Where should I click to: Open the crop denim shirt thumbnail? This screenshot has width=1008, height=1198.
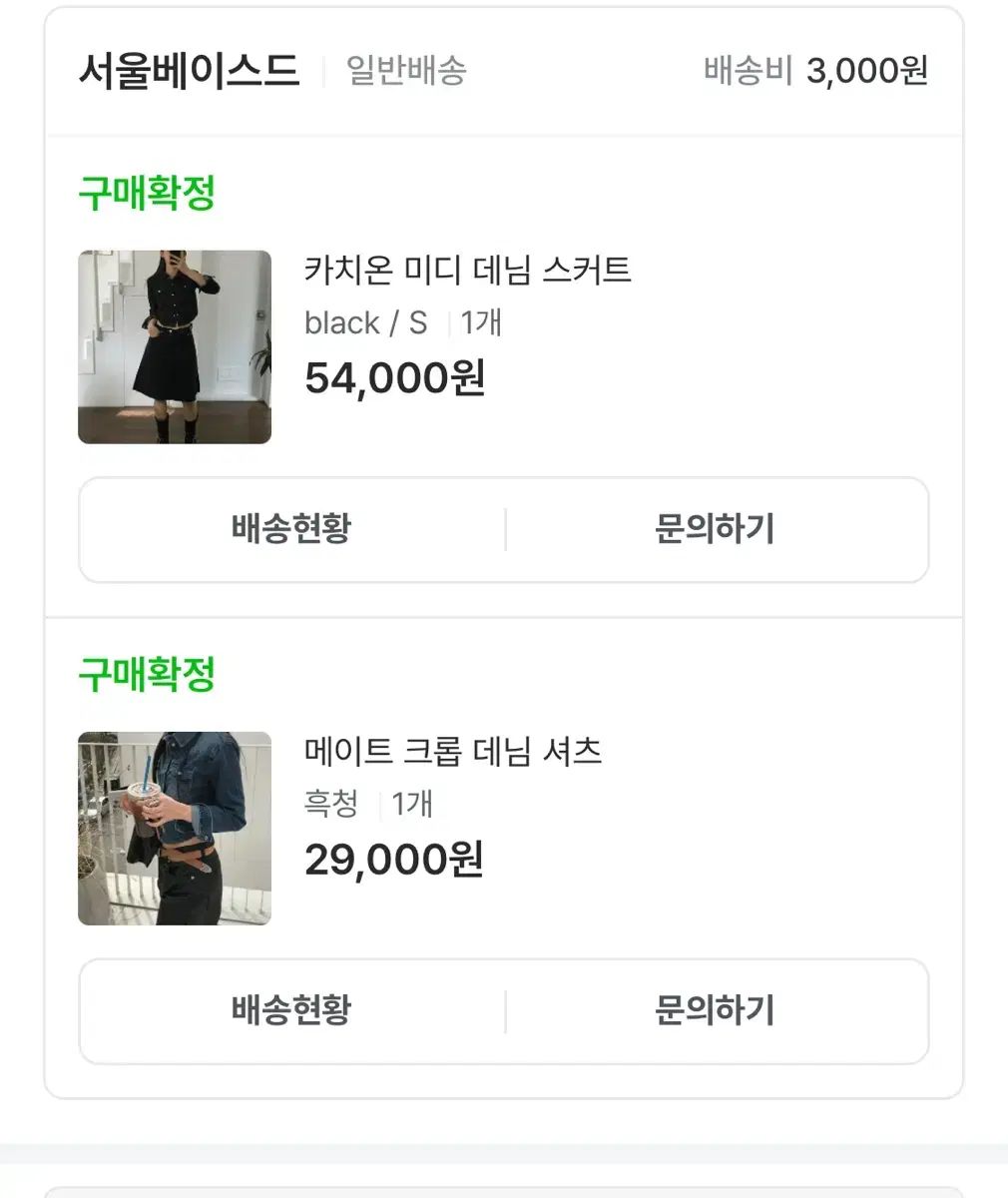pyautogui.click(x=175, y=829)
